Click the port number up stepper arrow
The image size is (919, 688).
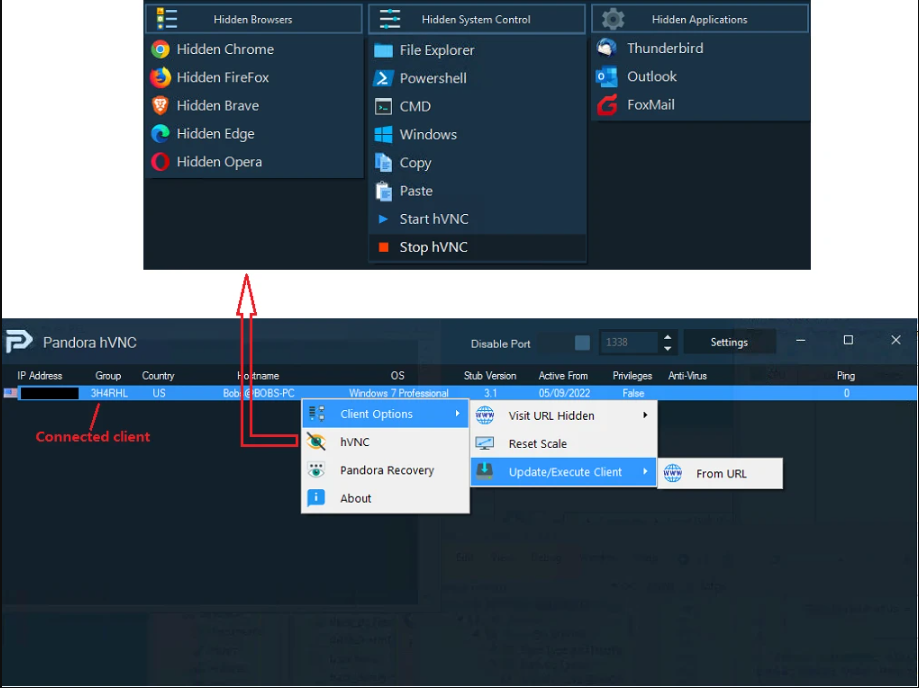(667, 337)
